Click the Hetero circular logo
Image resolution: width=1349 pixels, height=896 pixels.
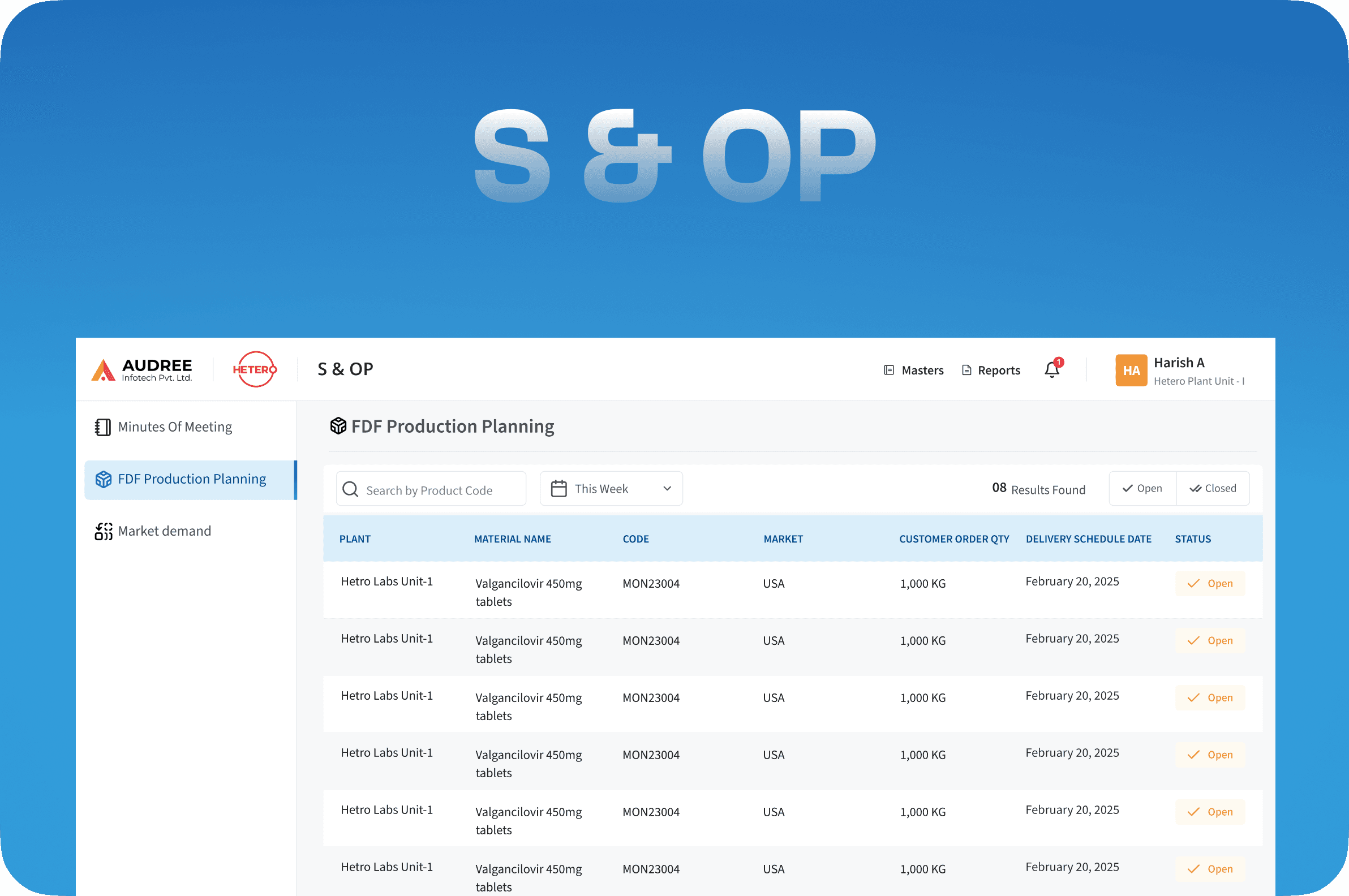pos(255,370)
